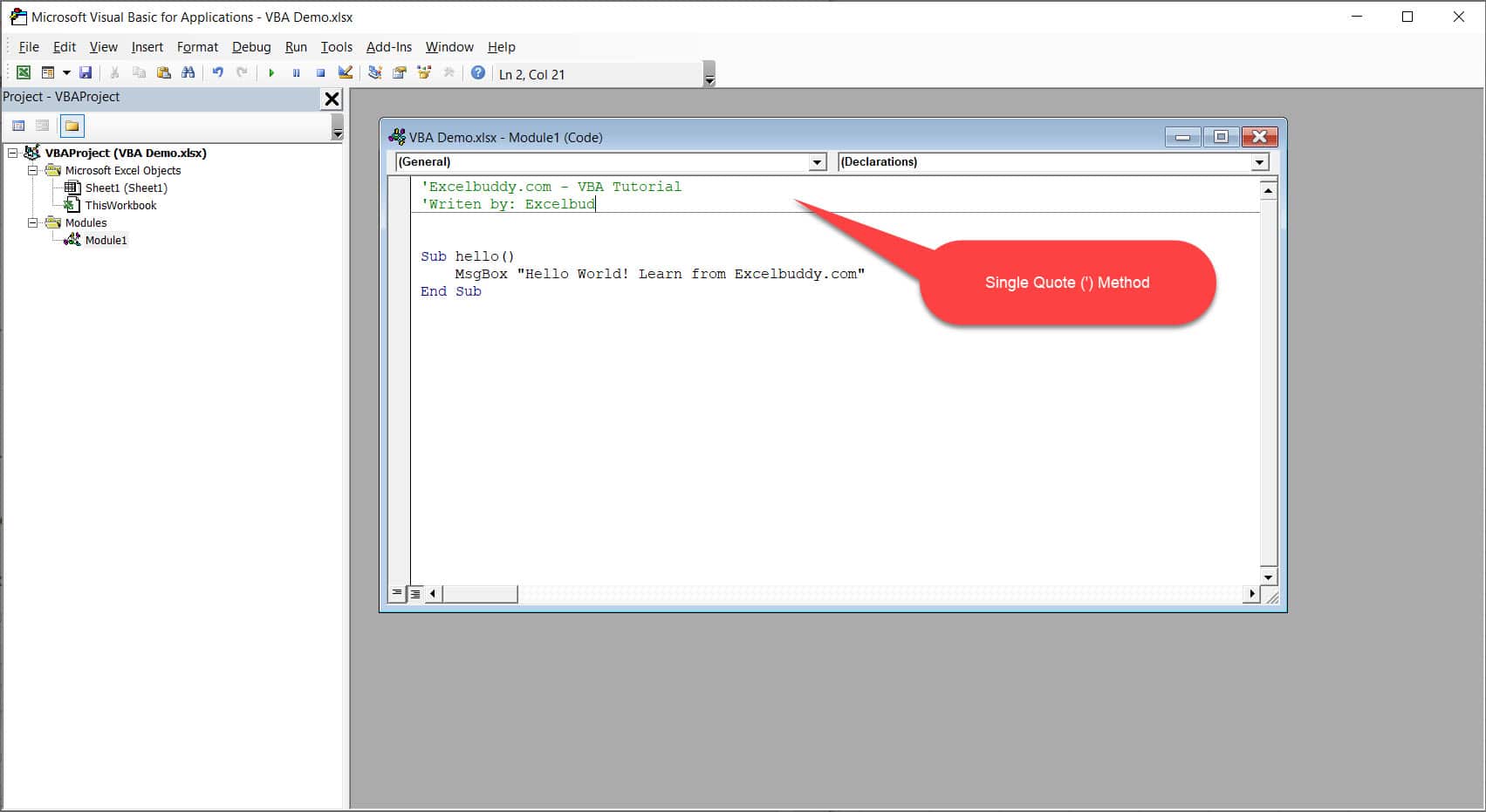This screenshot has height=812, width=1486.
Task: Collapse the Modules folder in the project tree
Action: coord(33,223)
